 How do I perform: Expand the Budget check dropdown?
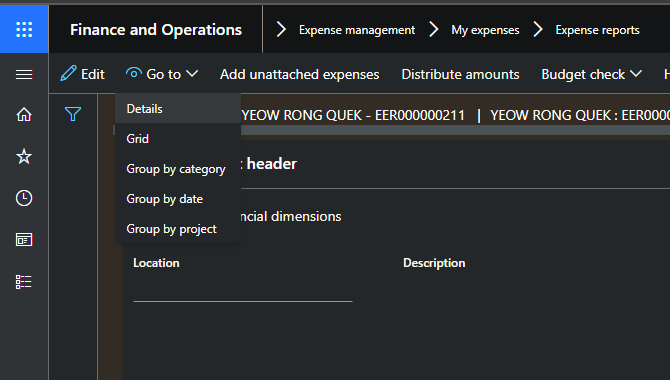[591, 74]
